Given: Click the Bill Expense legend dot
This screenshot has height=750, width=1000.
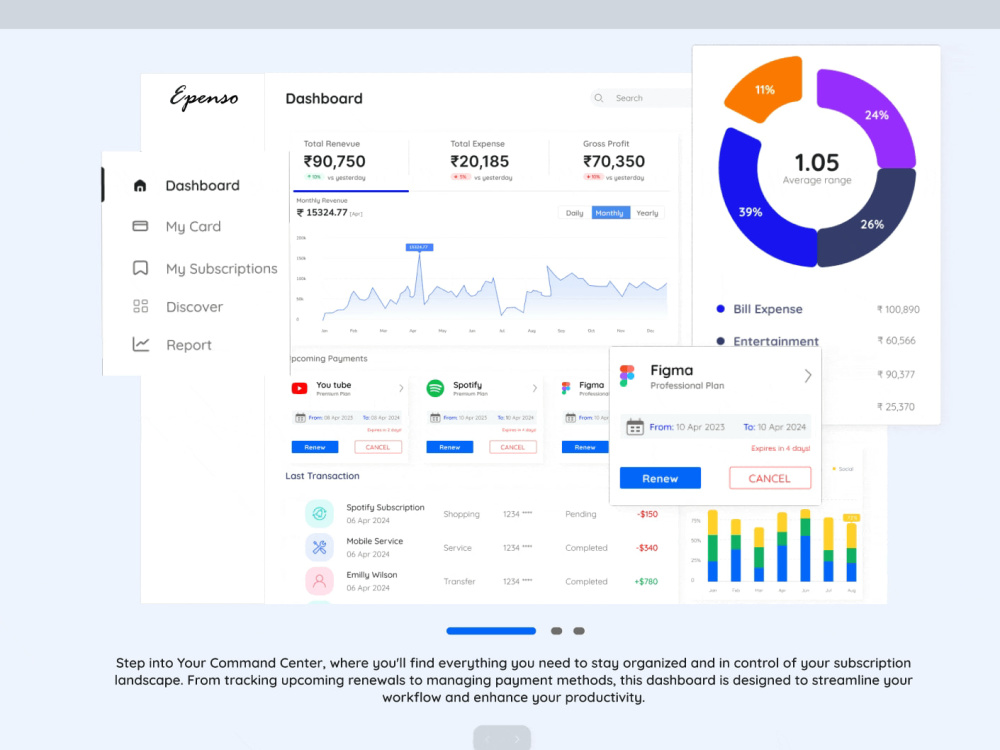Looking at the screenshot, I should pos(720,309).
